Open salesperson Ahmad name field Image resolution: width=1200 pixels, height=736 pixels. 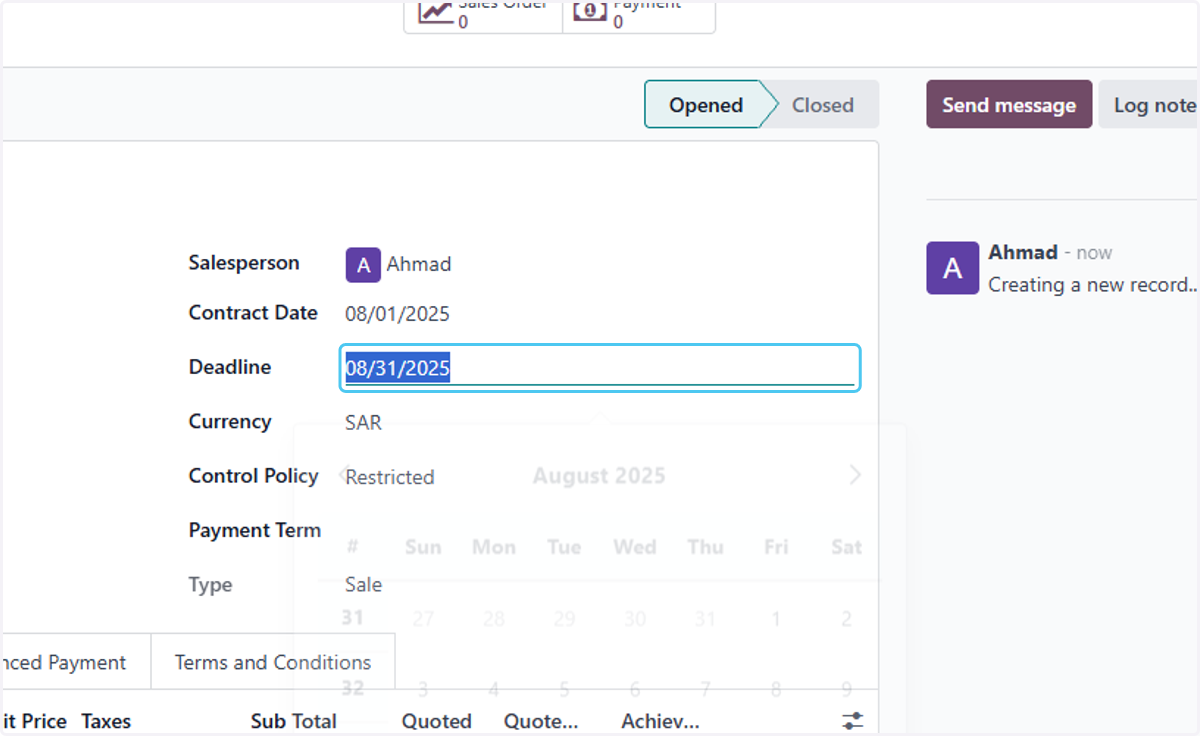419,264
